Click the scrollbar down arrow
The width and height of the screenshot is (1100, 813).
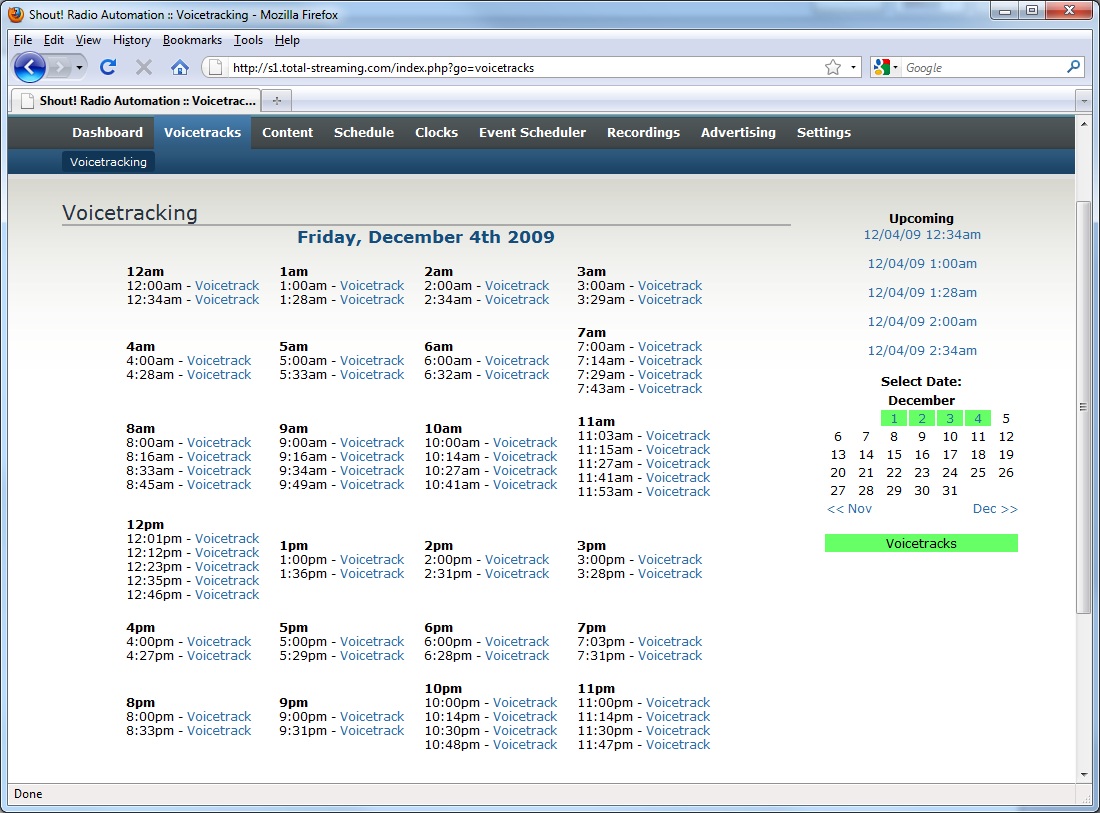pos(1084,774)
